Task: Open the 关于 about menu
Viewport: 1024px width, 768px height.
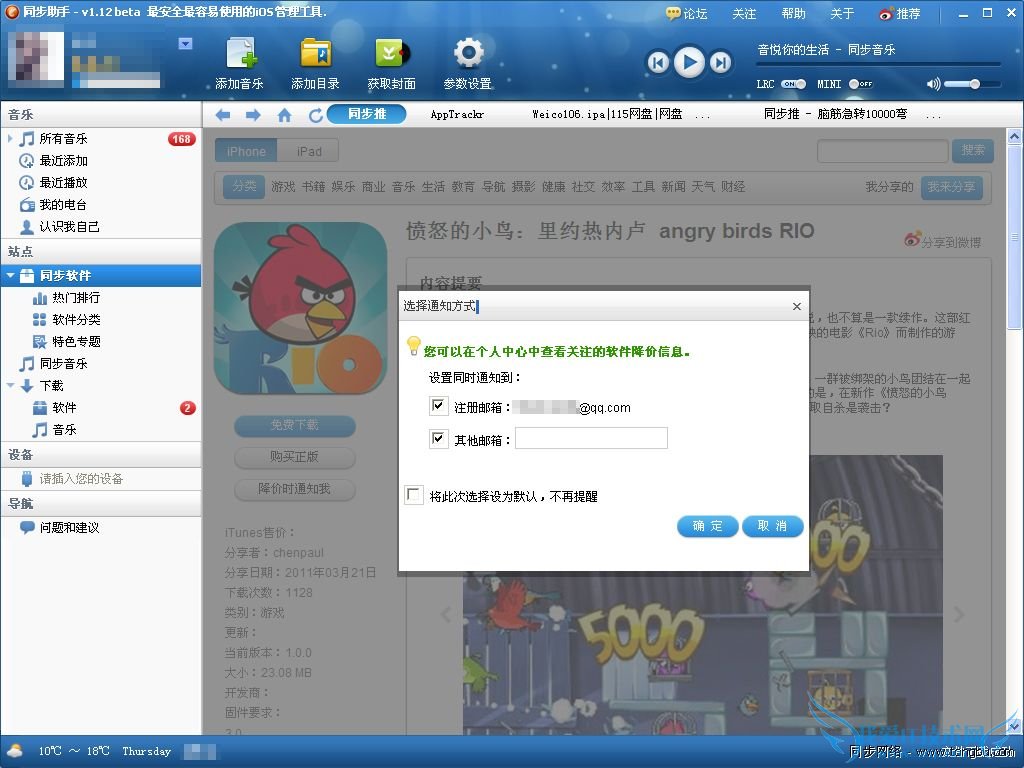Action: click(x=842, y=14)
